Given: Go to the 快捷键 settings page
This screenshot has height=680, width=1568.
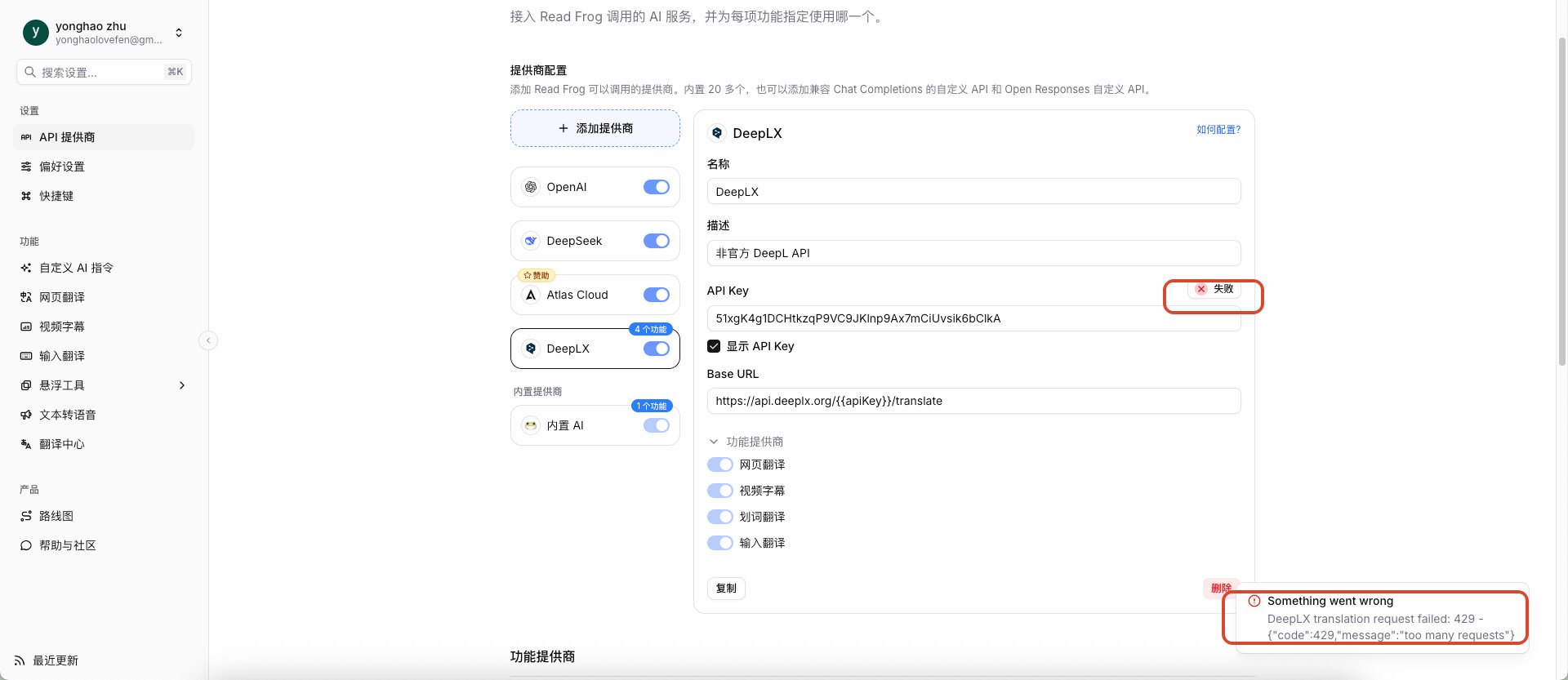Looking at the screenshot, I should point(105,196).
